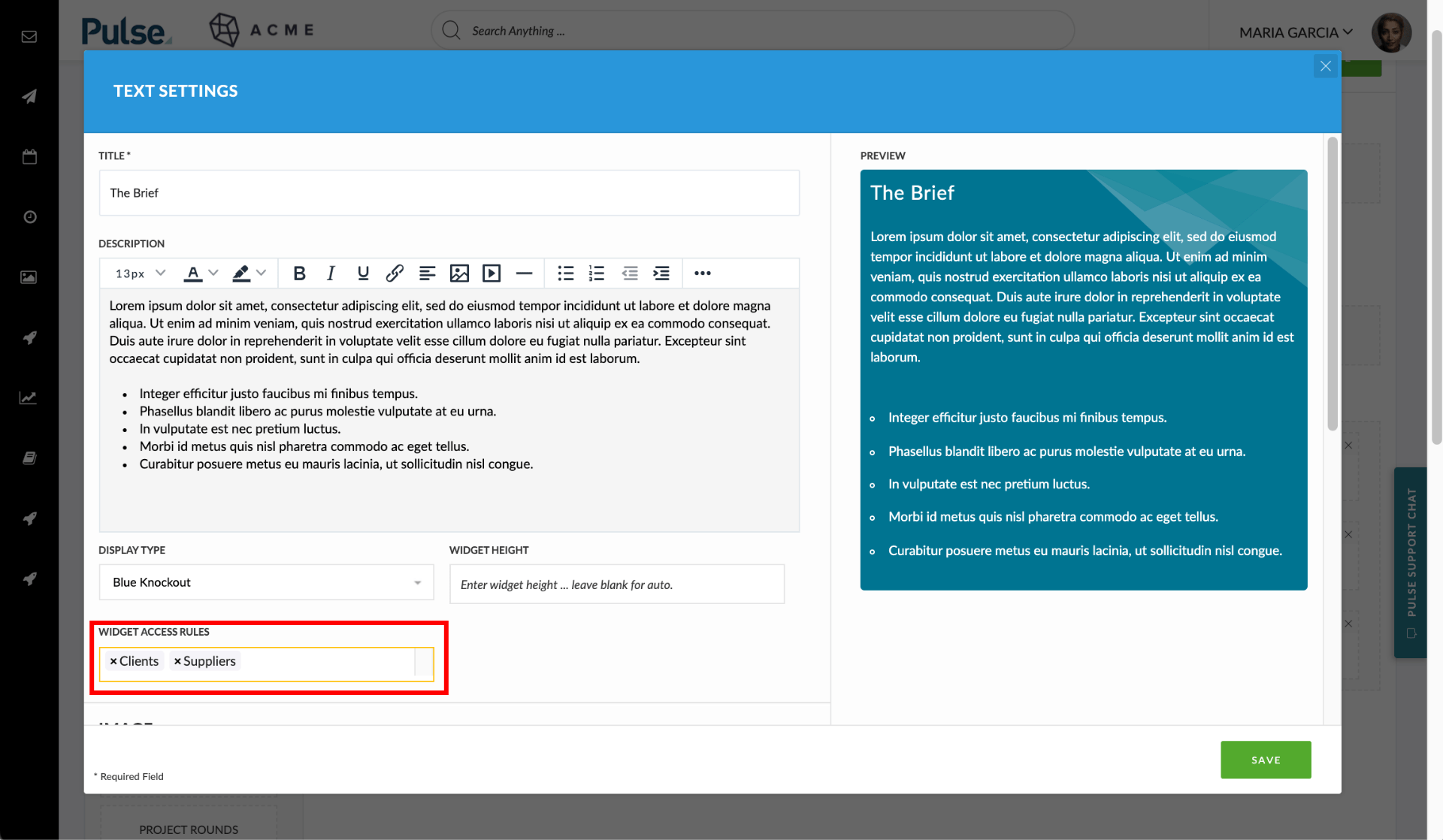Open the Display Type Blue Knockout dropdown
Viewport: 1443px width, 840px height.
point(266,582)
